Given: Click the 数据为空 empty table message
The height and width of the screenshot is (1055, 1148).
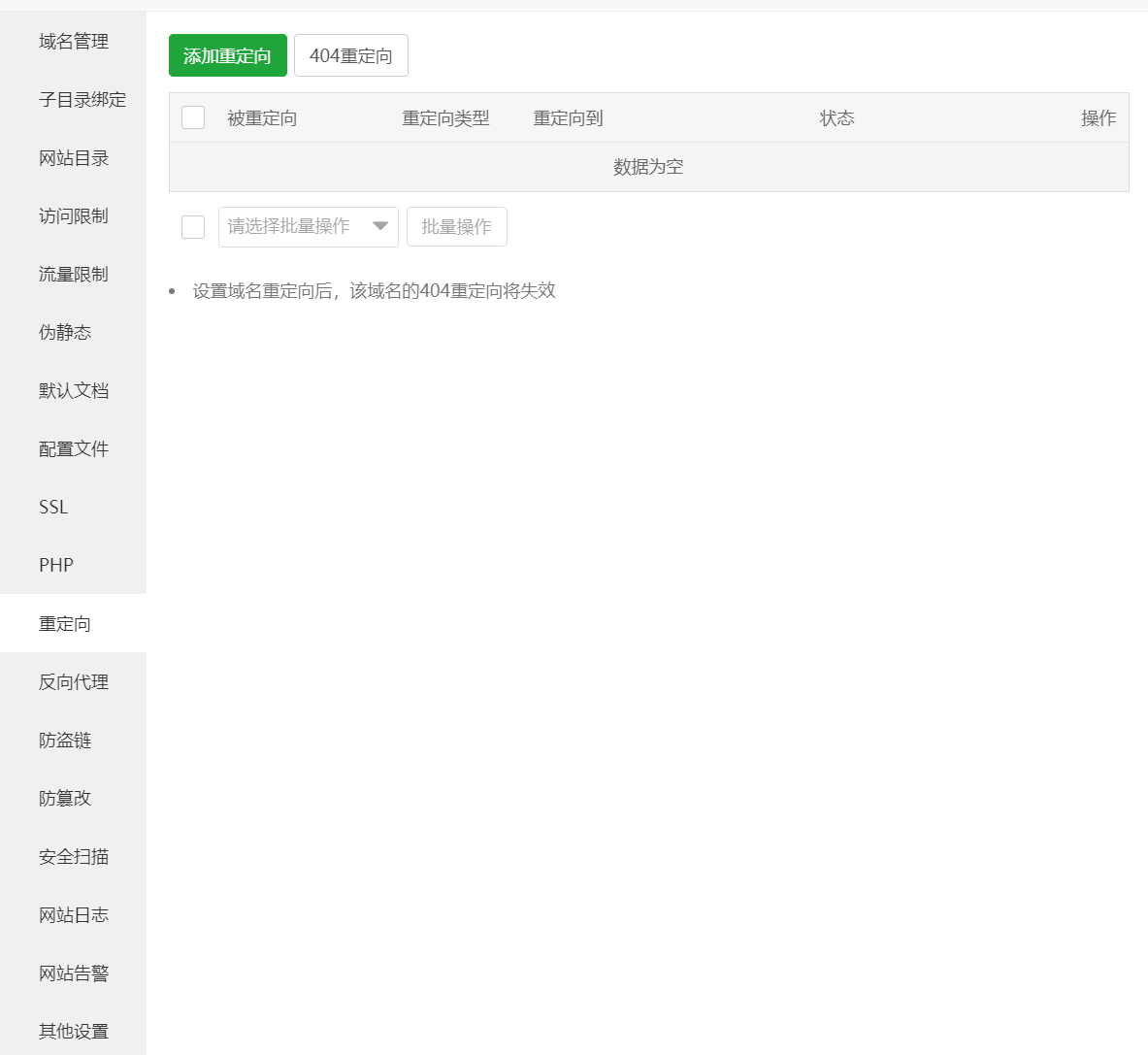Looking at the screenshot, I should [648, 167].
